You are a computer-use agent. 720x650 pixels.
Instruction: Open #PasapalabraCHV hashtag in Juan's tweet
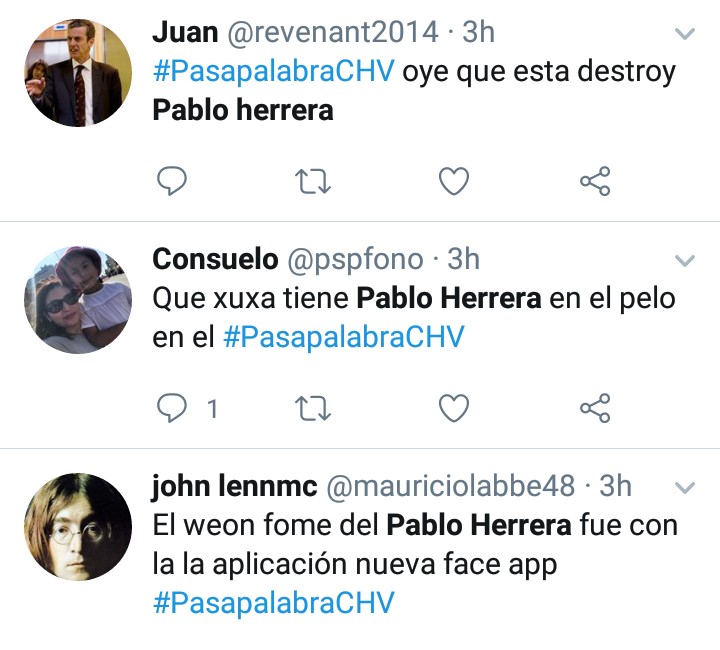click(x=274, y=71)
